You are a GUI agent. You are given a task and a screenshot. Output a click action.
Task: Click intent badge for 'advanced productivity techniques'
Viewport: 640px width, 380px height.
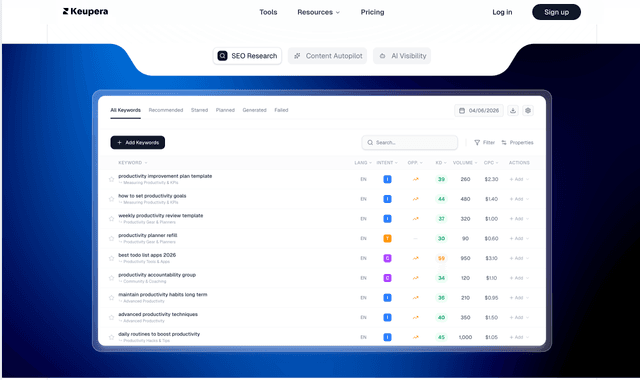click(387, 318)
